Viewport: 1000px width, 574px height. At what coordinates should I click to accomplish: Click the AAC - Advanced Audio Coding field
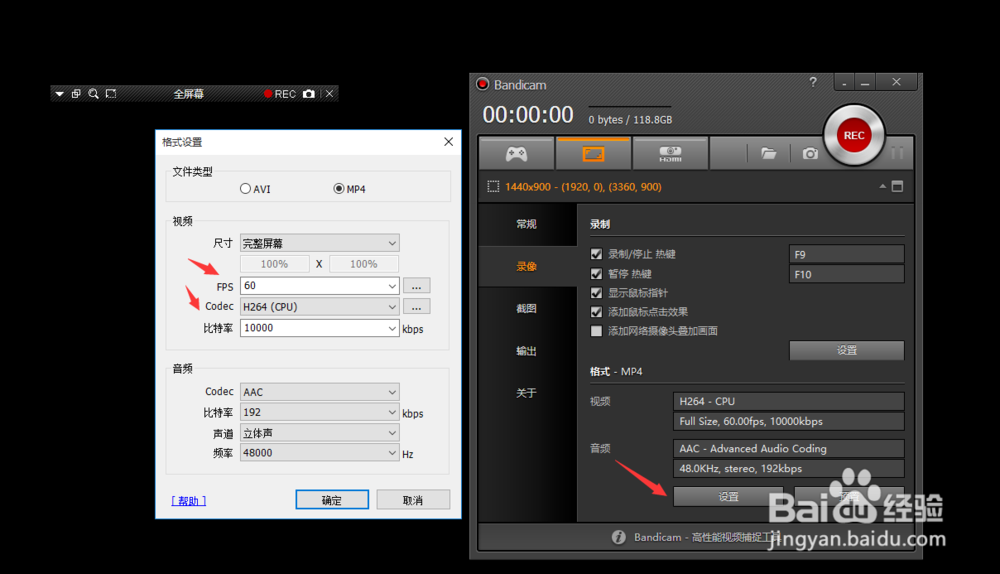pyautogui.click(x=789, y=448)
